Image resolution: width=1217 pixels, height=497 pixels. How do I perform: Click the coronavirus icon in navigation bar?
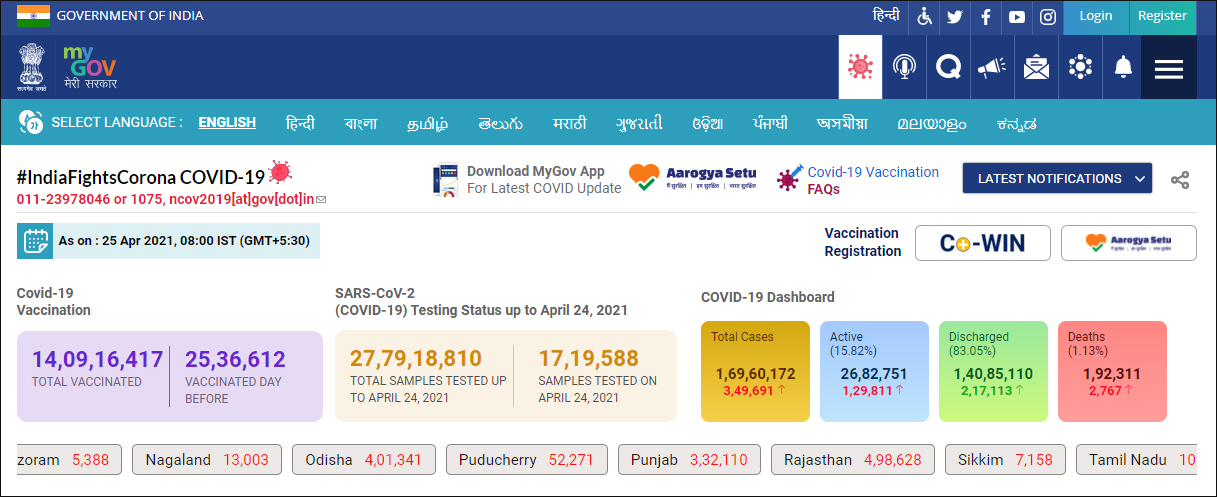pyautogui.click(x=860, y=67)
